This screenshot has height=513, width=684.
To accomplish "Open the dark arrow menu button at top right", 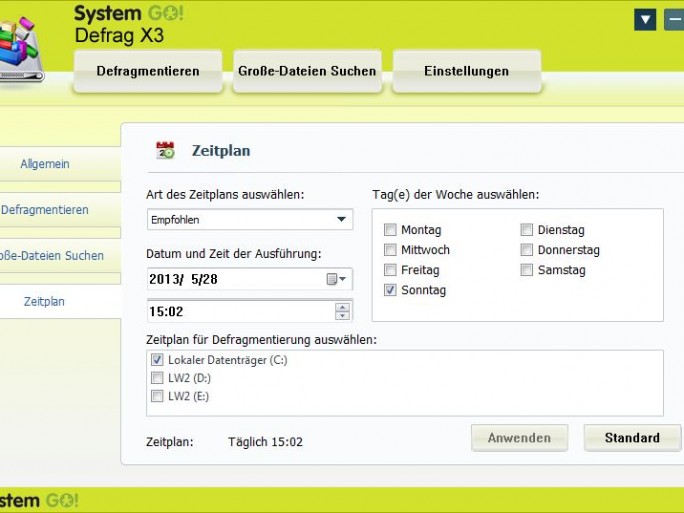I will tap(645, 20).
